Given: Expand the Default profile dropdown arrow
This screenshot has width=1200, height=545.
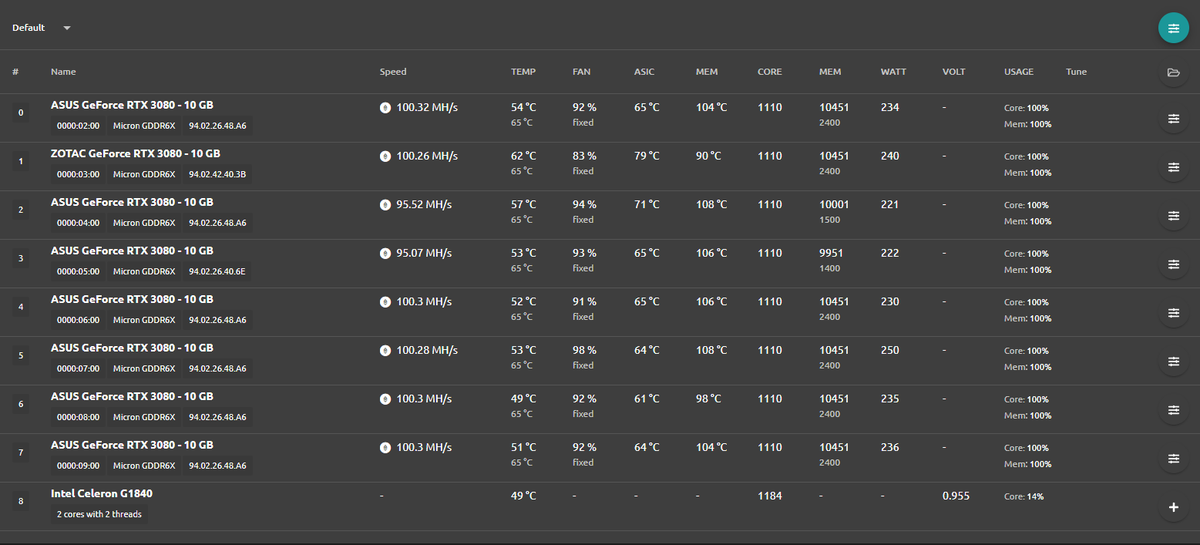Looking at the screenshot, I should (x=67, y=28).
